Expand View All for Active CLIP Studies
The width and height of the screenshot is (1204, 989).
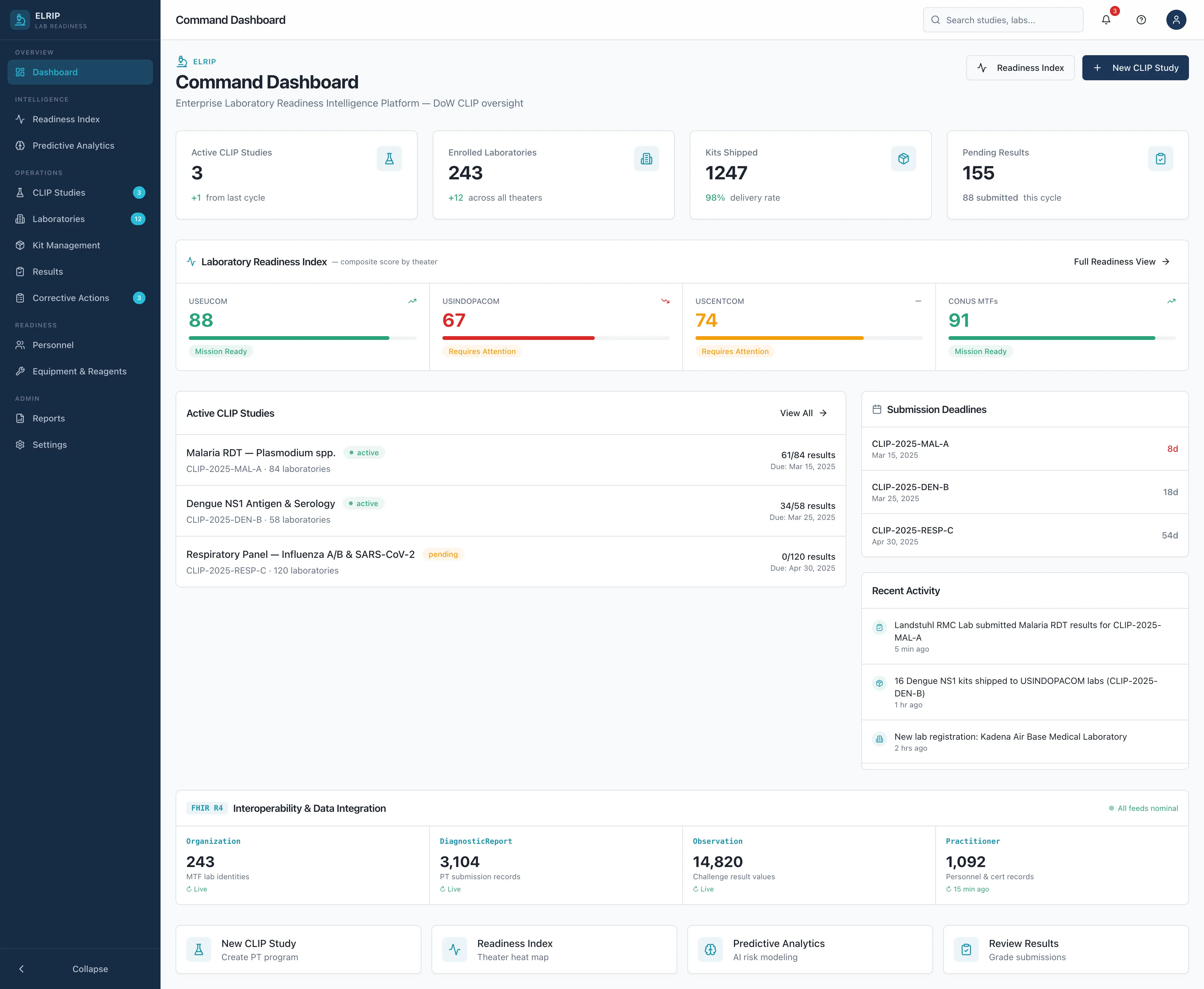point(802,413)
